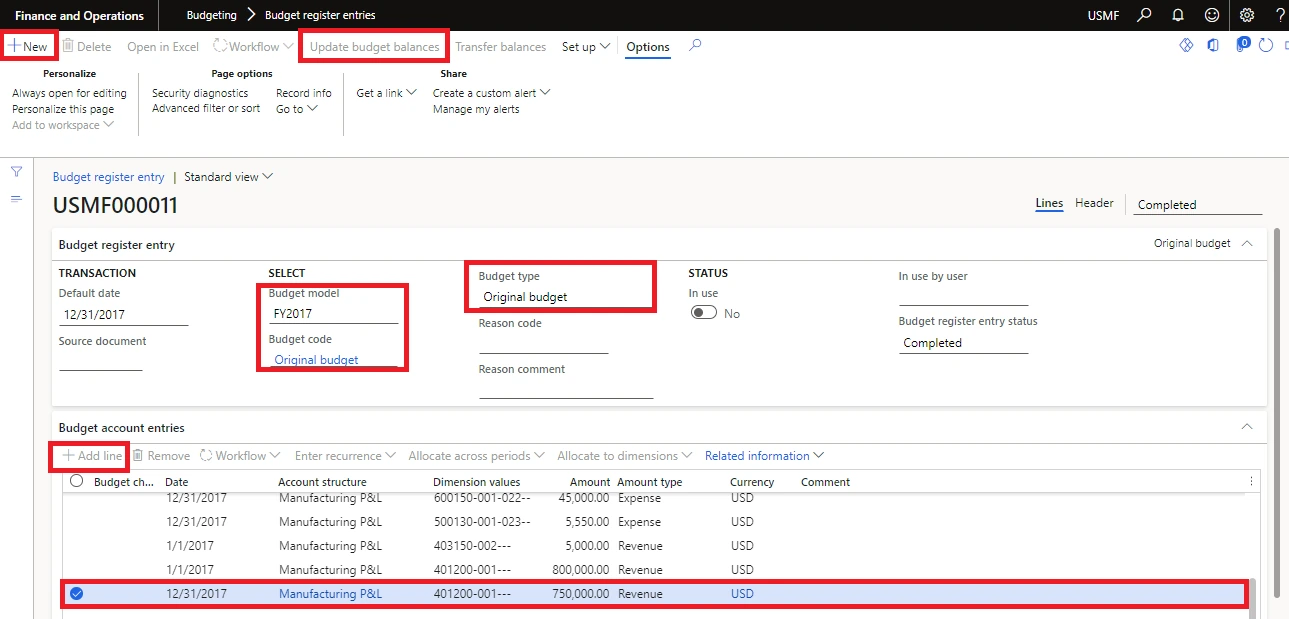1289x619 pixels.
Task: Click the Delete button
Action: coord(87,47)
